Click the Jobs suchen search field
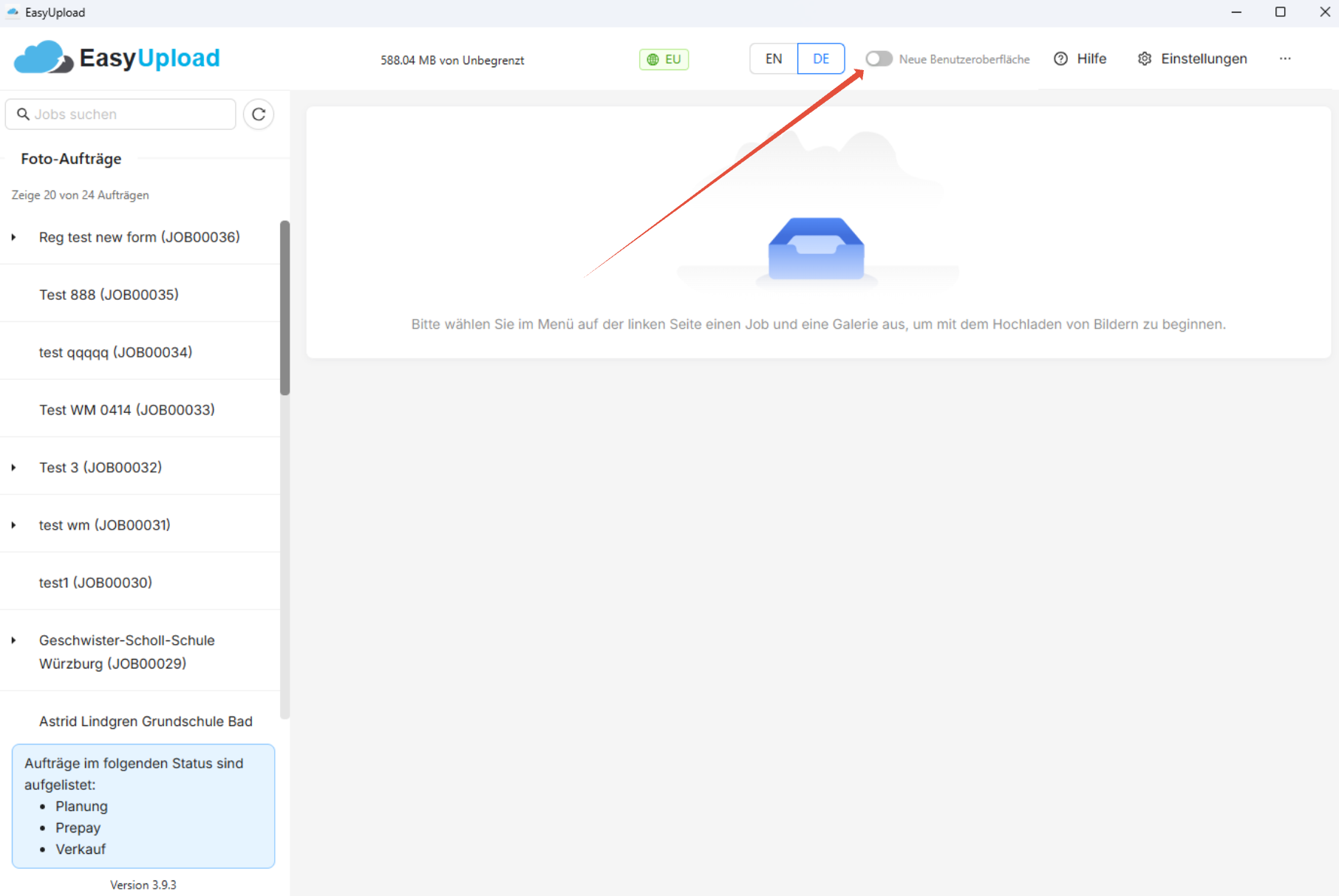The width and height of the screenshot is (1339, 896). [120, 114]
